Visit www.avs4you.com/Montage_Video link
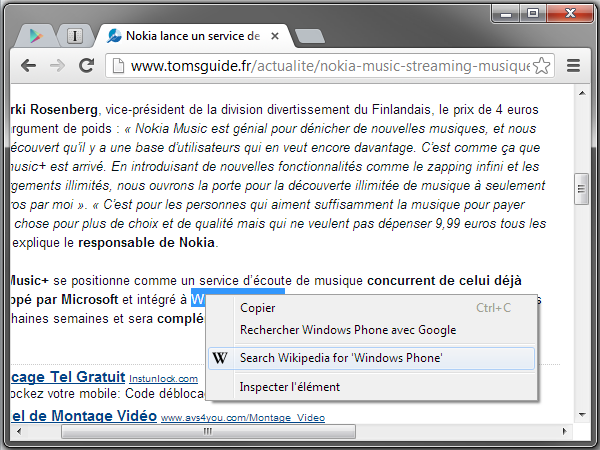This screenshot has width=600, height=450. [243, 417]
